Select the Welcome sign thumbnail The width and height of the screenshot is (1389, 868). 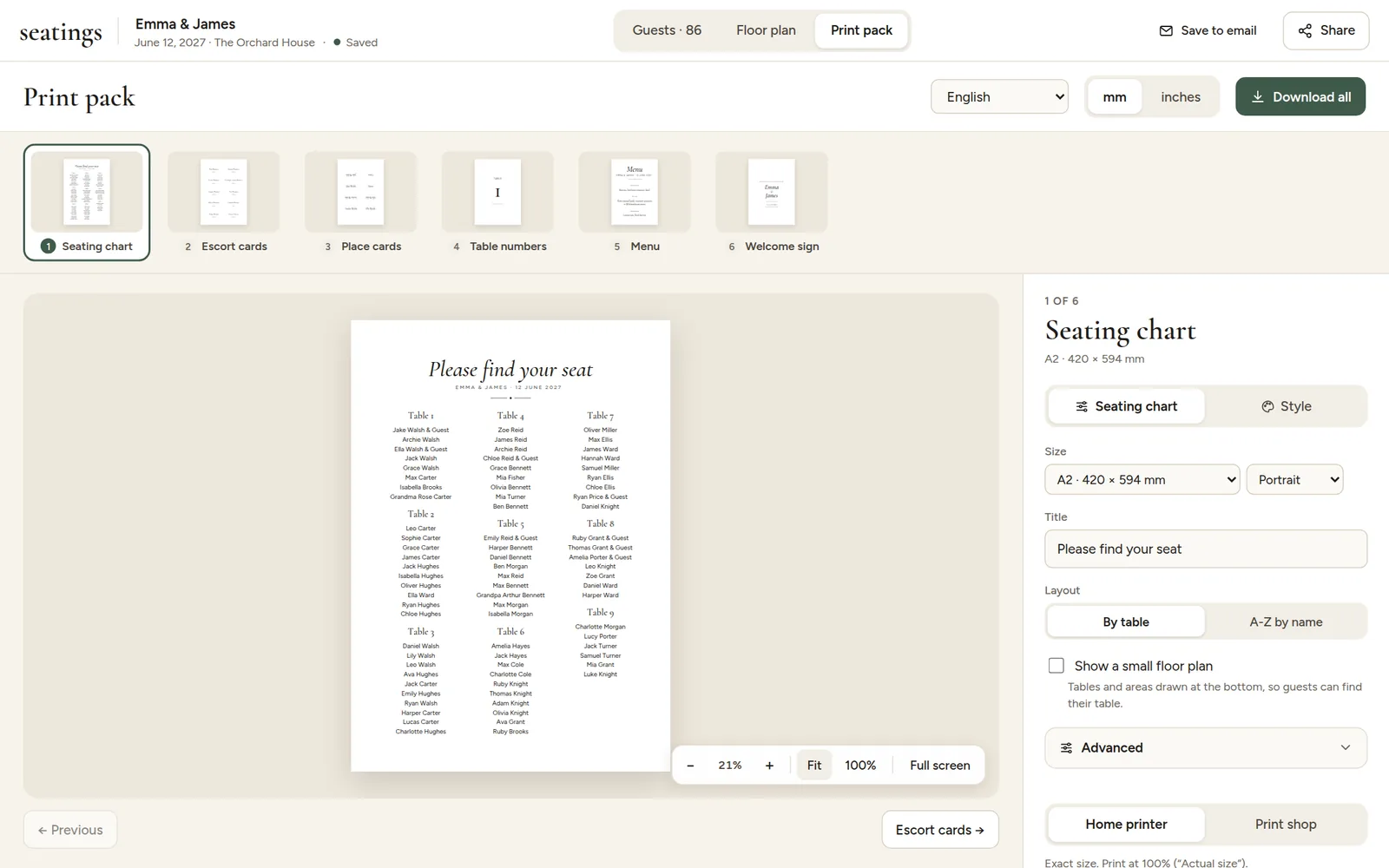tap(773, 202)
